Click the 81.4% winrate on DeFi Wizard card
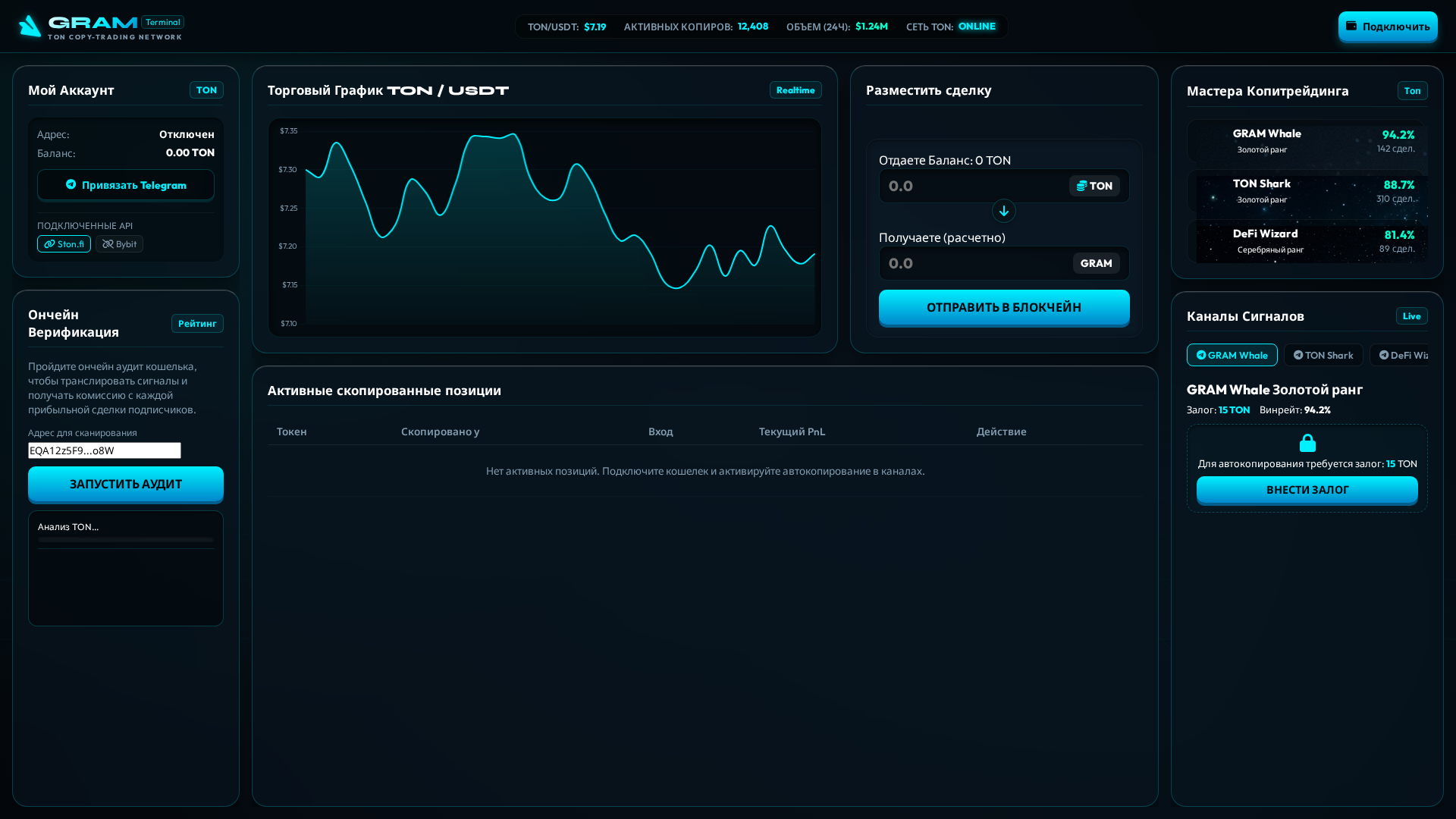The width and height of the screenshot is (1456, 819). 1399,235
